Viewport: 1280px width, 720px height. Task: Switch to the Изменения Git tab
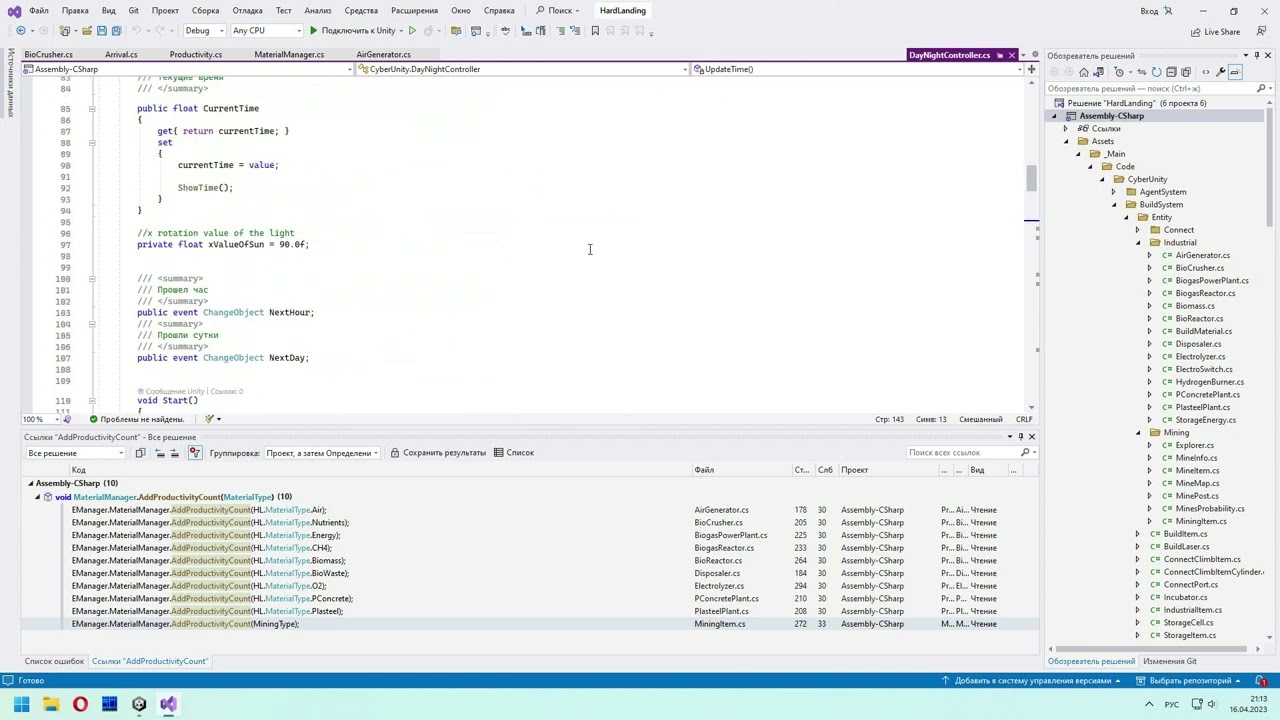pyautogui.click(x=1170, y=661)
